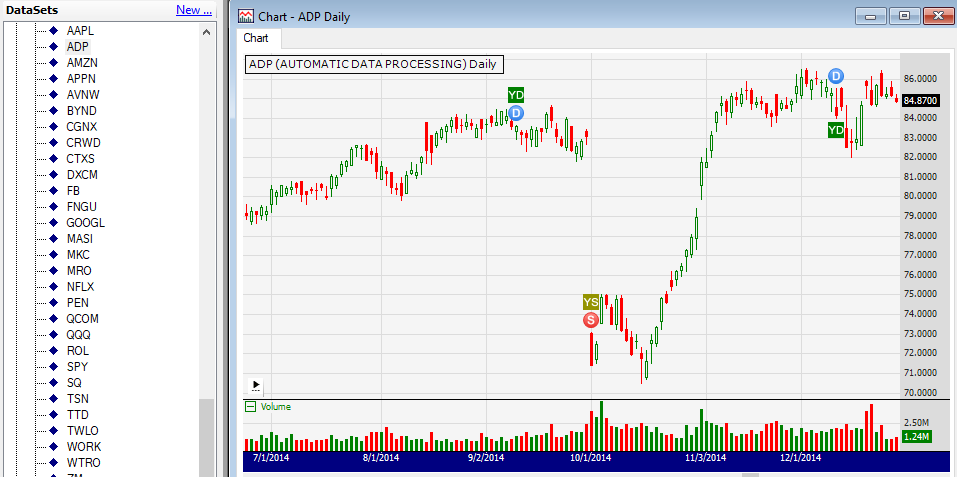Close the Chart - ADP Daily window
The height and width of the screenshot is (477, 957).
click(938, 16)
